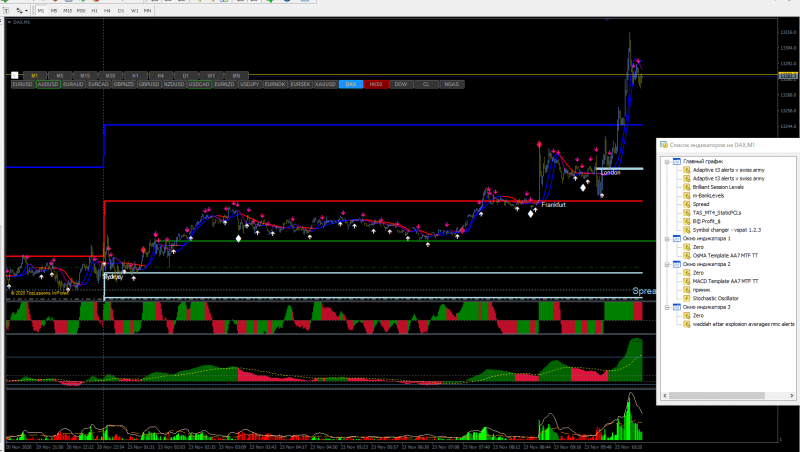Change chart symbol to USDCAD

point(199,84)
